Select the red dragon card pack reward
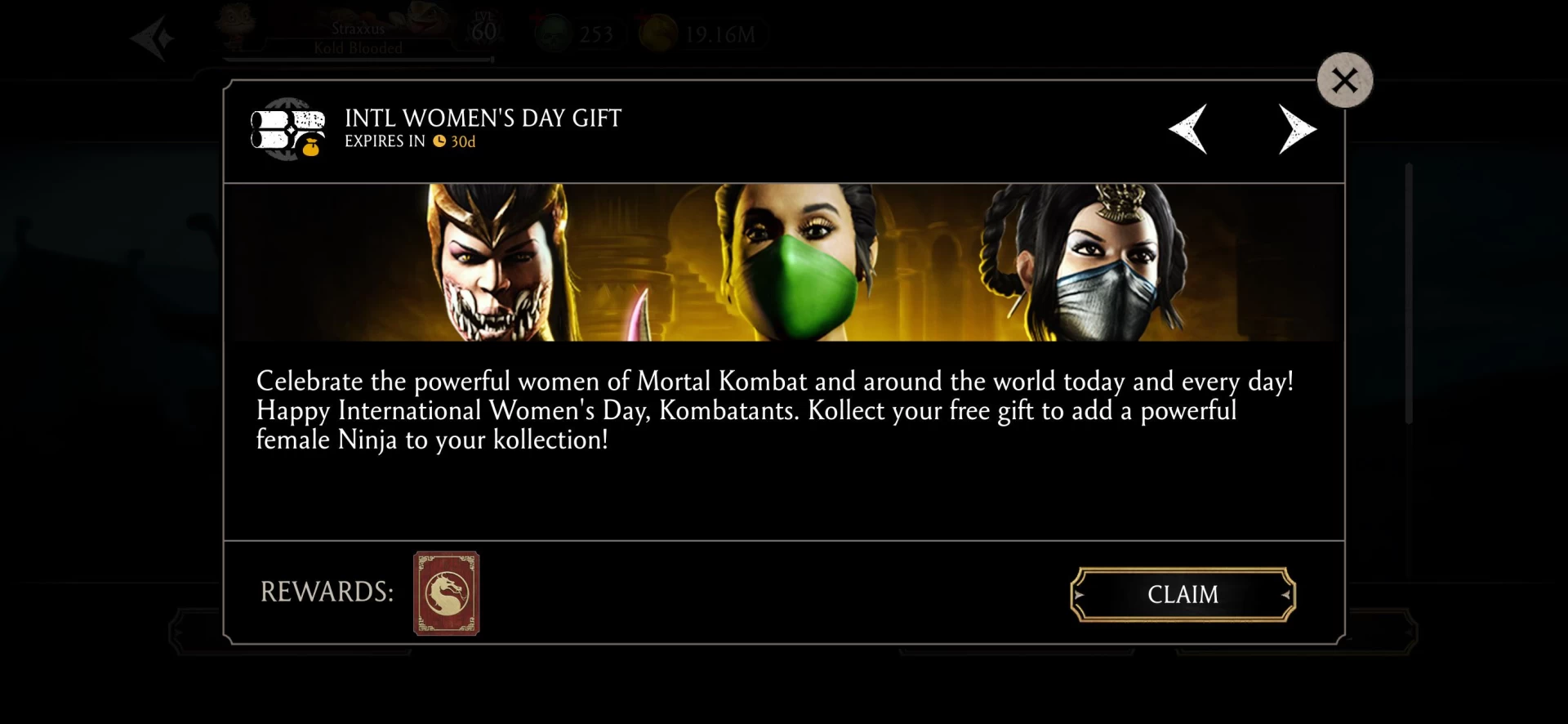Viewport: 1568px width, 724px height. point(446,593)
